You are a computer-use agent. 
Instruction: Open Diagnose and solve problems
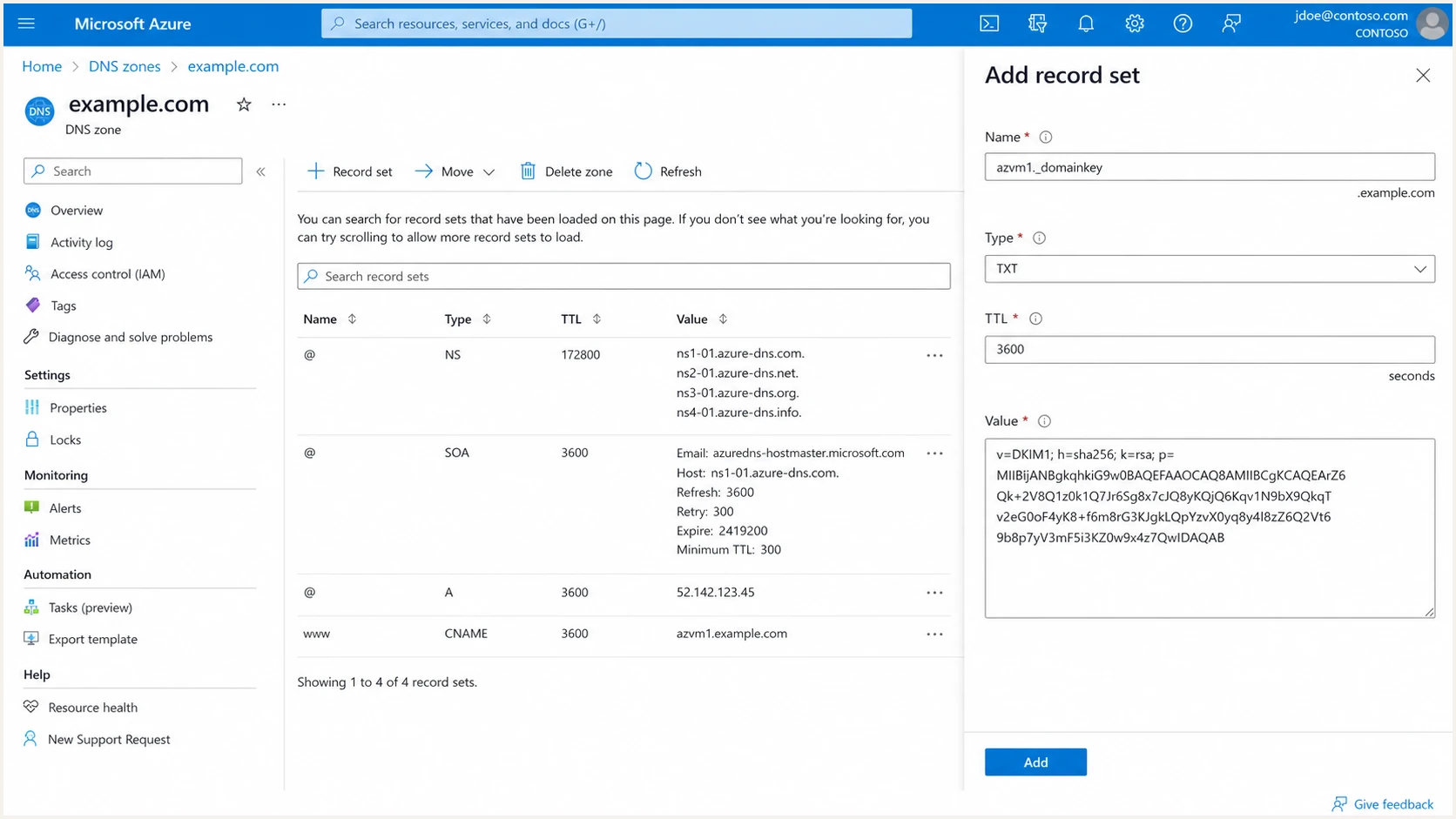pyautogui.click(x=118, y=337)
